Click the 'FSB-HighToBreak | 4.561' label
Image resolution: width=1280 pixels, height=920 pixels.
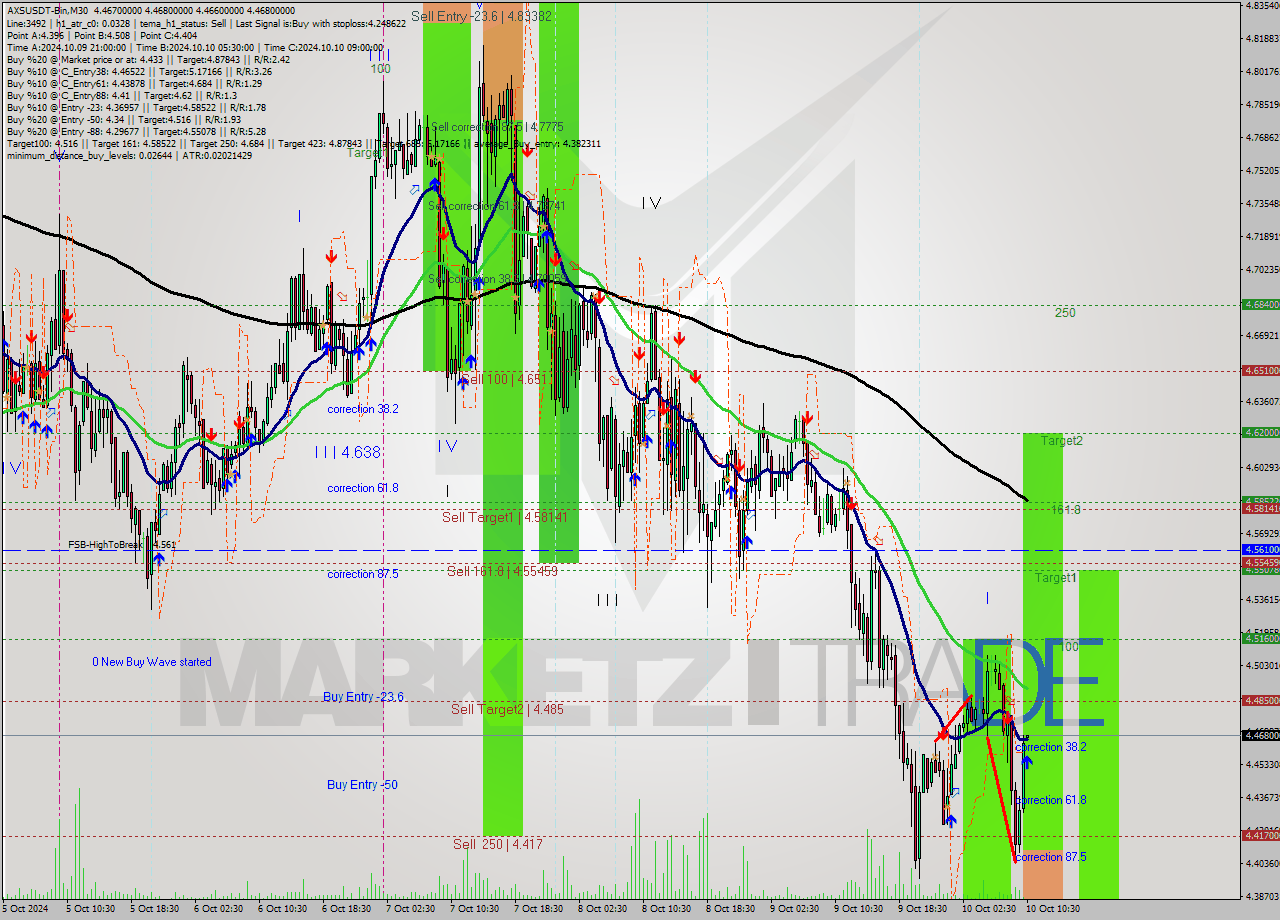point(122,545)
